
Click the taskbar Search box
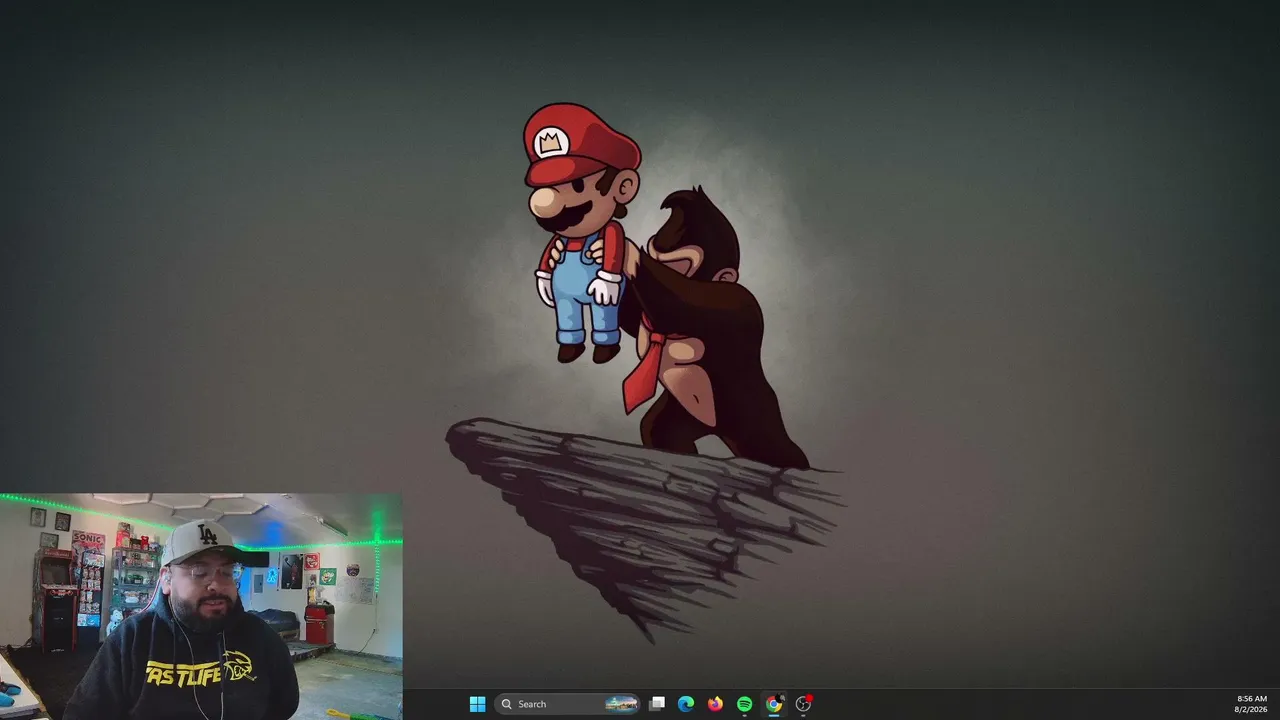pyautogui.click(x=567, y=704)
